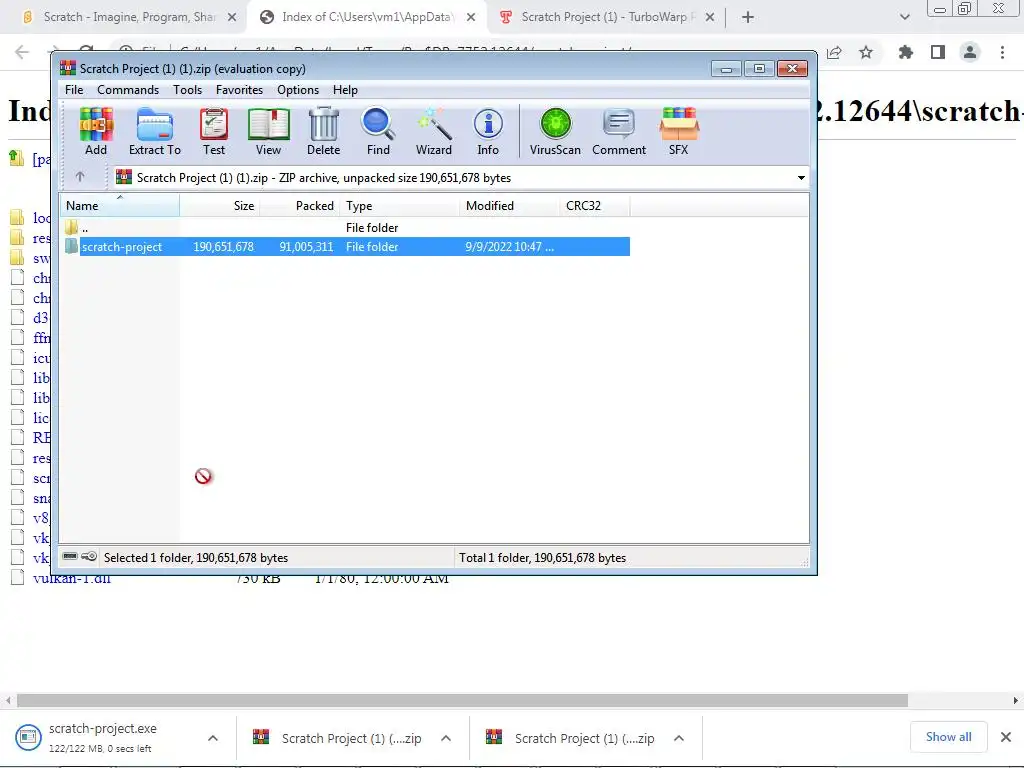
Task: Show archive Info
Action: click(488, 131)
